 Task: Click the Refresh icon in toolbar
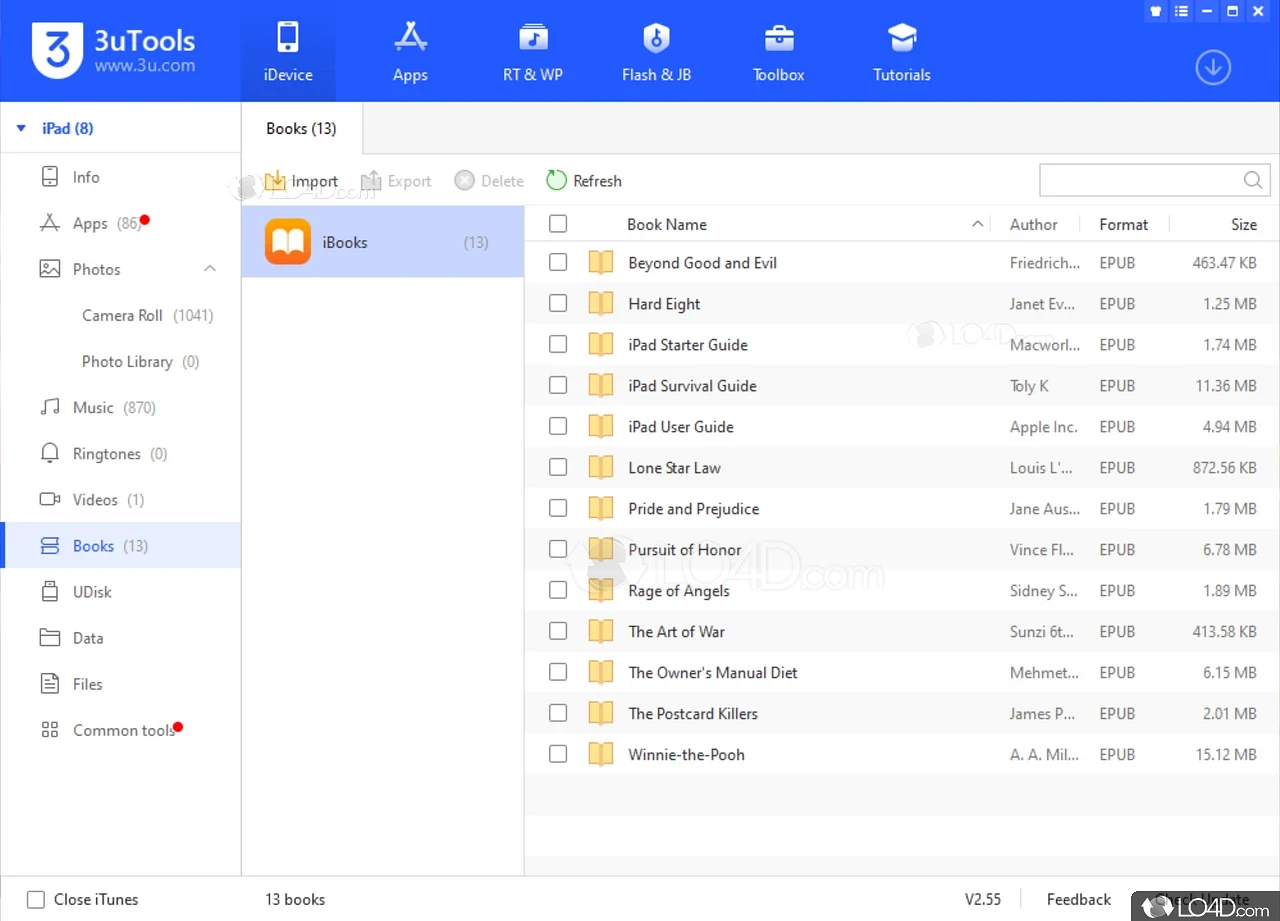click(557, 181)
